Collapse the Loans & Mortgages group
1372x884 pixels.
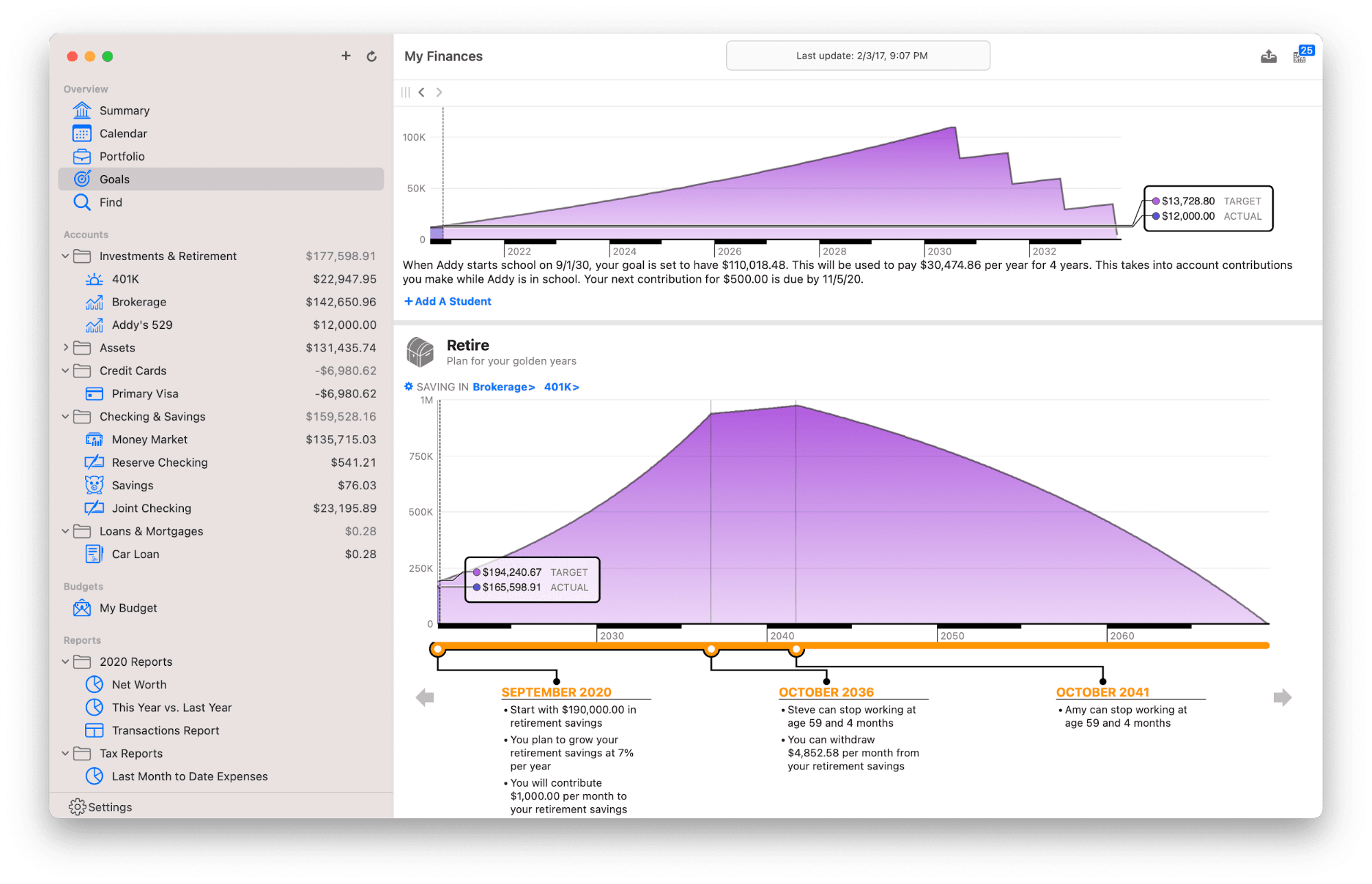pyautogui.click(x=66, y=531)
